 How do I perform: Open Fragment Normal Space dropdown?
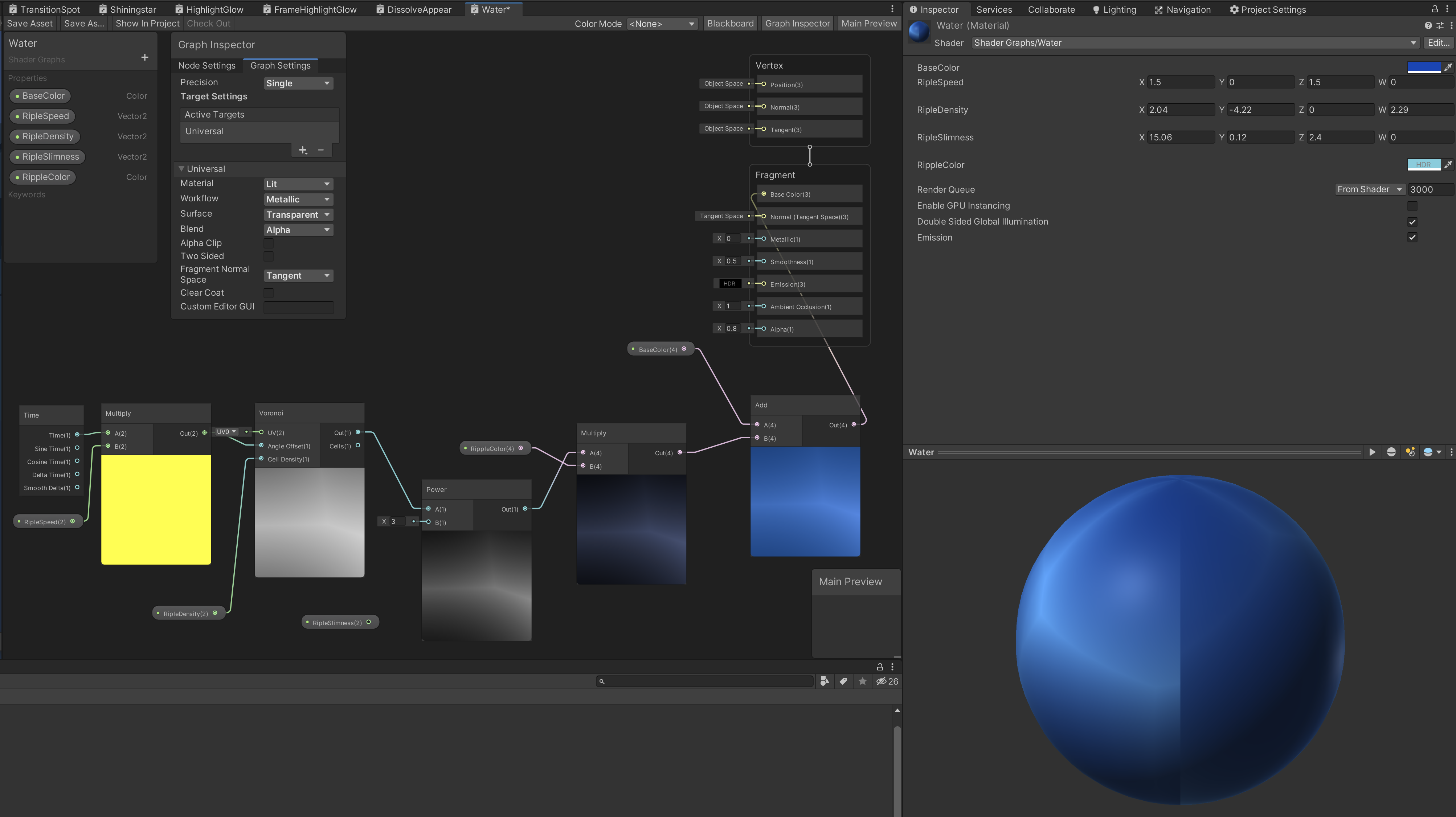298,276
